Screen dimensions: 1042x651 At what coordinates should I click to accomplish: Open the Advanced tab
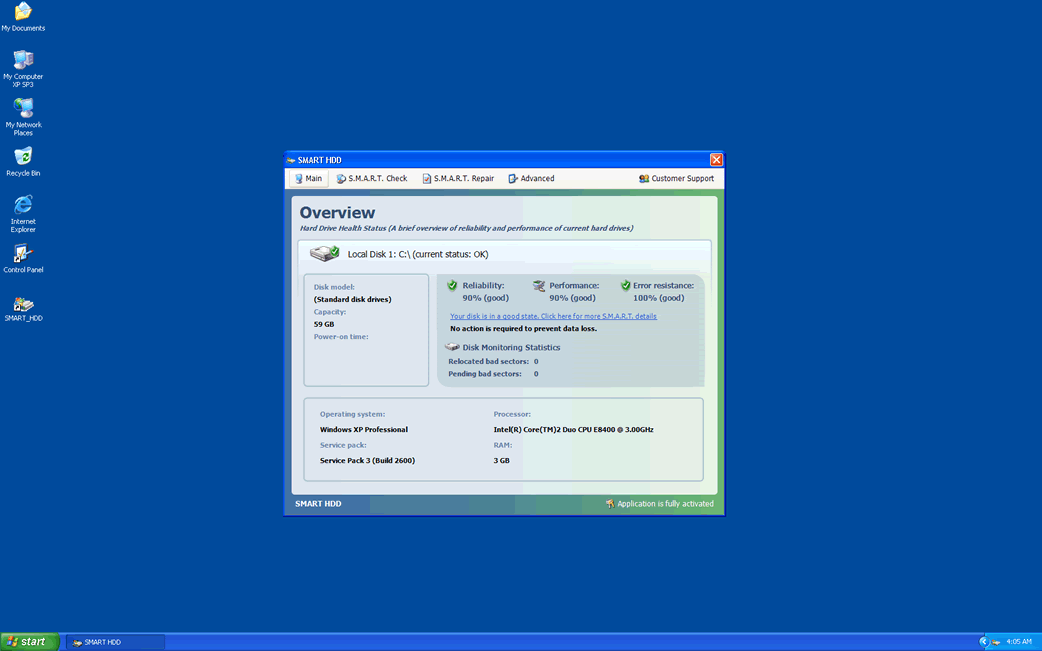[531, 179]
